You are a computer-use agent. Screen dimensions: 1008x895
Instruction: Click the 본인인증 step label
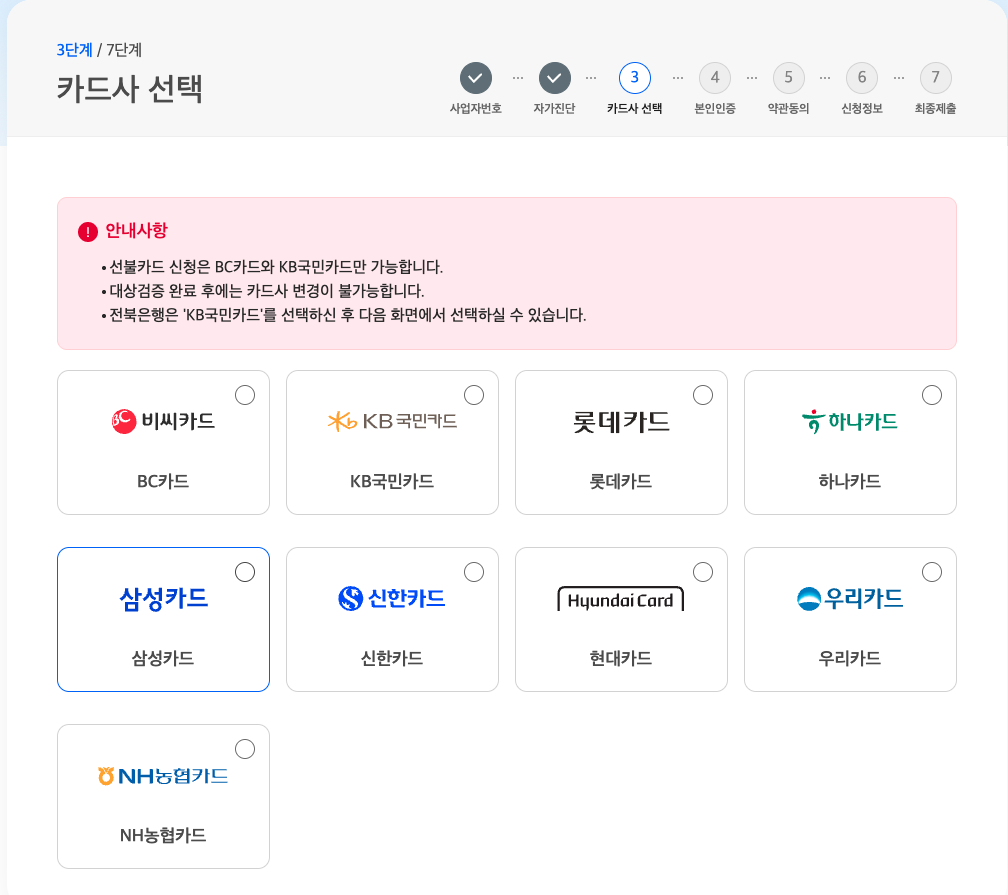(715, 109)
